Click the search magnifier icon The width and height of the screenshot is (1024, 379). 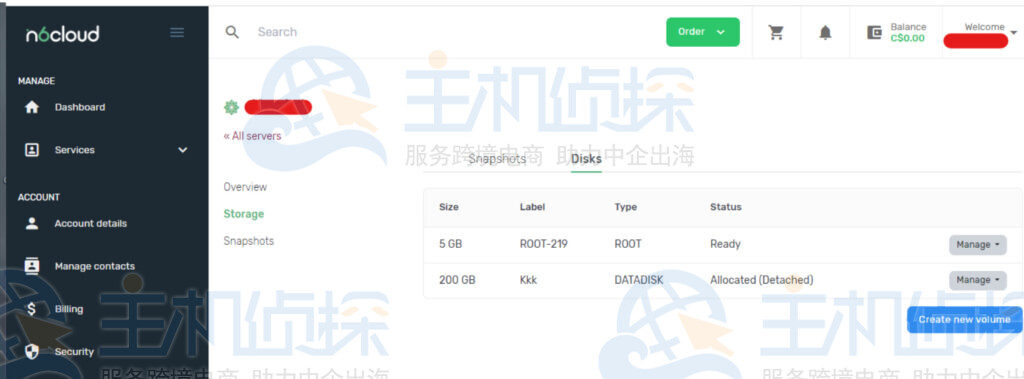tap(232, 32)
